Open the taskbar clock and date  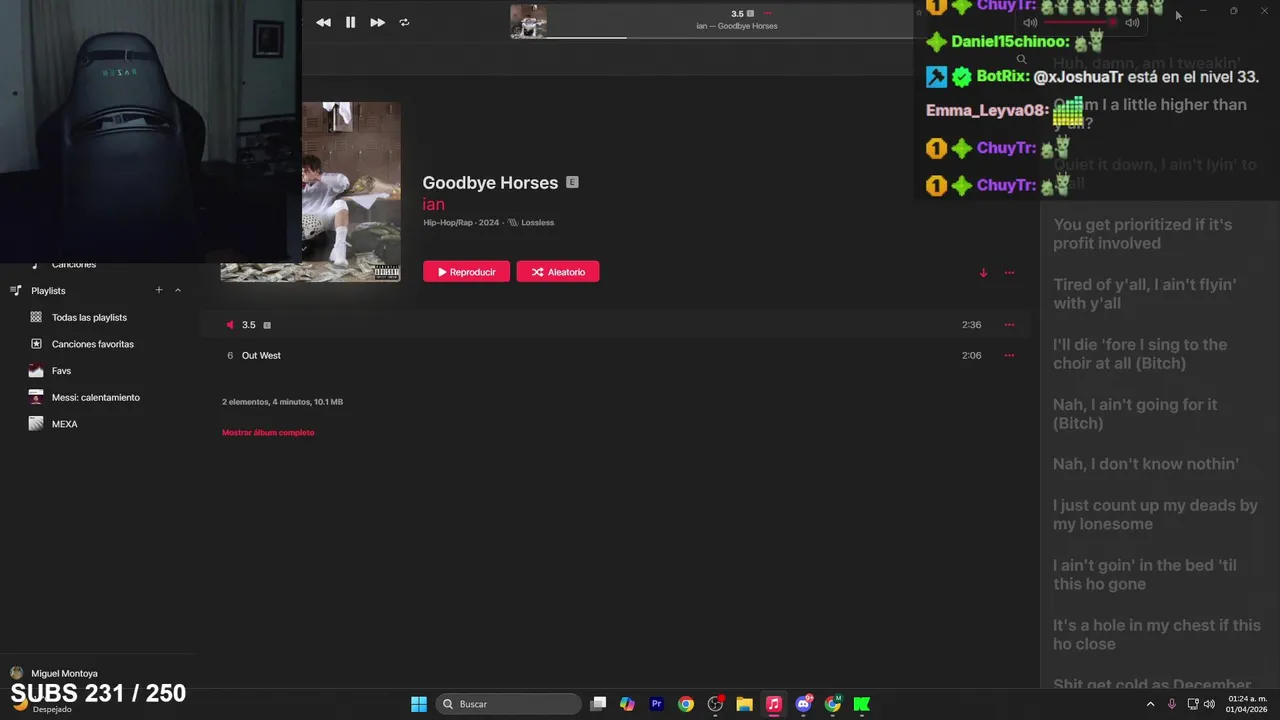[1247, 704]
